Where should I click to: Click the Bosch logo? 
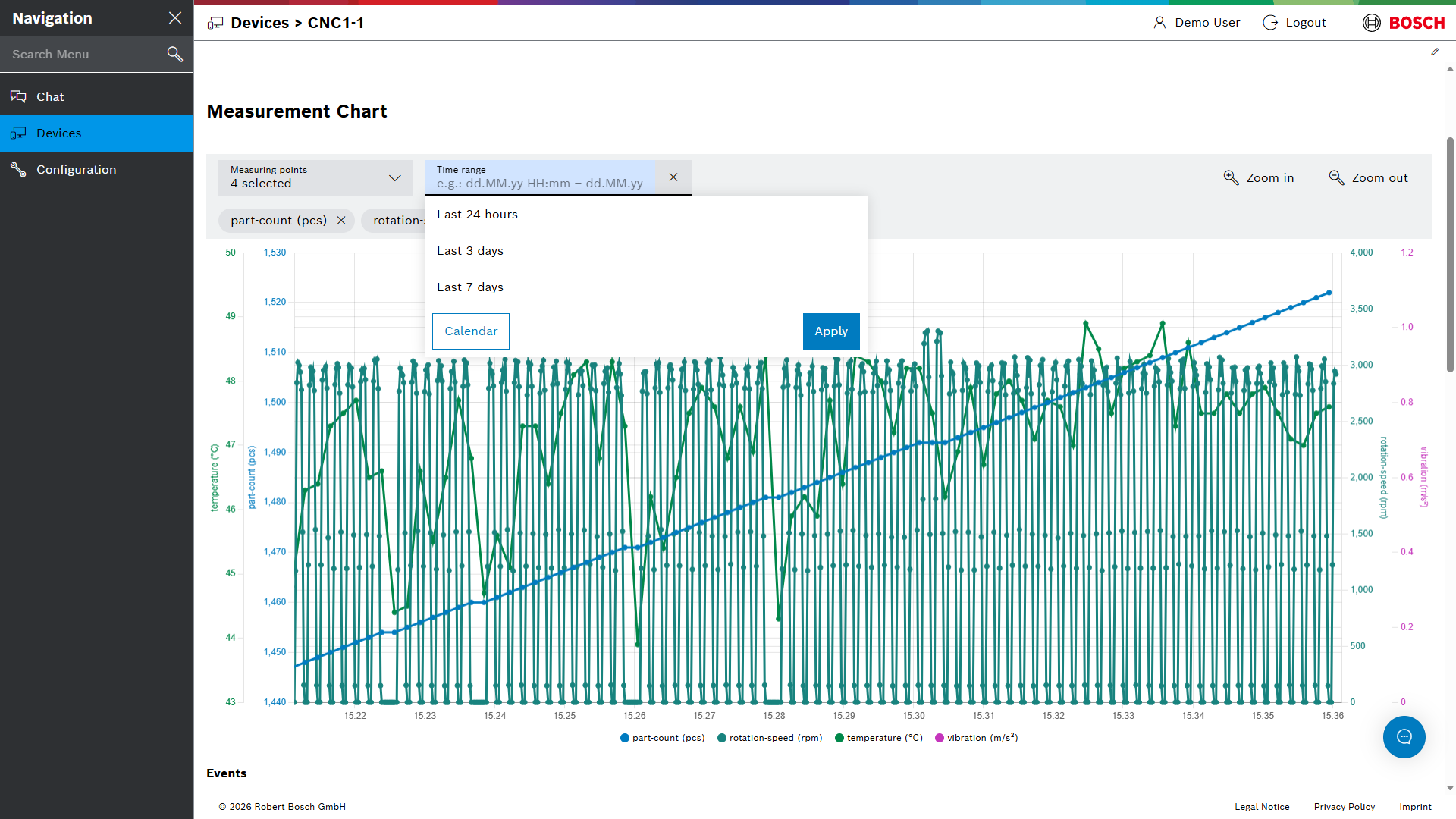pyautogui.click(x=1404, y=23)
